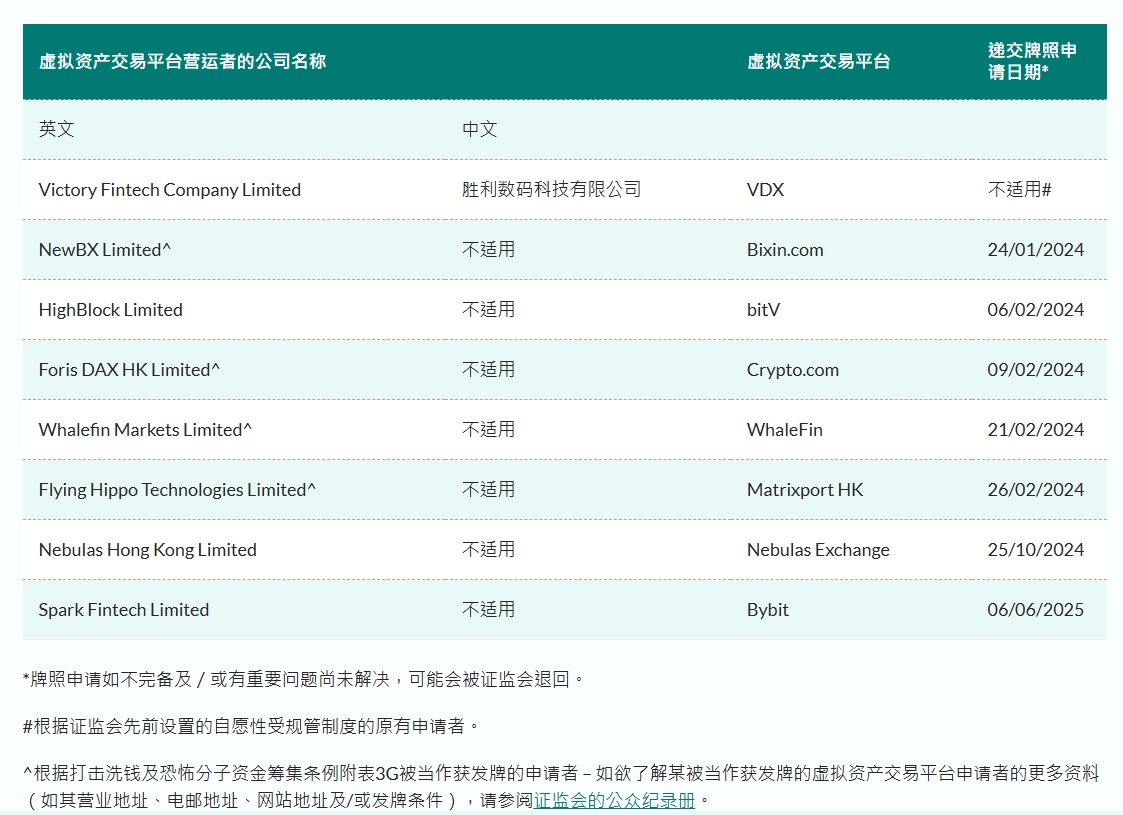Viewport: 1123px width, 815px height.
Task: Click the Spark Fintech Limited name
Action: [124, 610]
